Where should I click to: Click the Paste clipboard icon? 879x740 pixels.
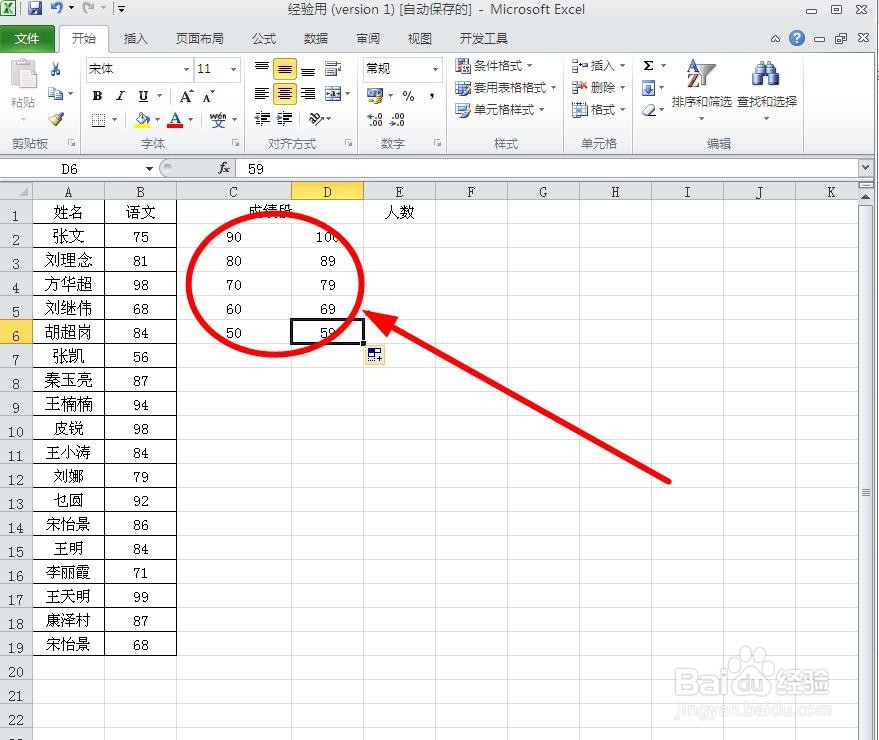pos(23,75)
